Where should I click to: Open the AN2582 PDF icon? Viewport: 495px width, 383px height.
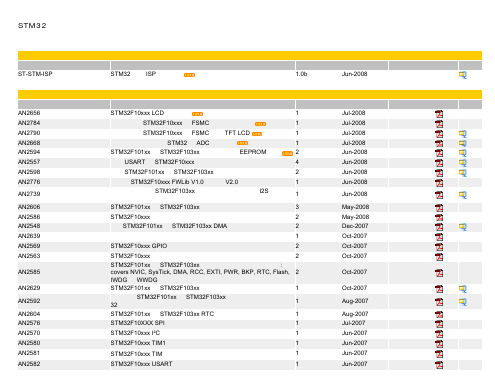click(x=439, y=365)
